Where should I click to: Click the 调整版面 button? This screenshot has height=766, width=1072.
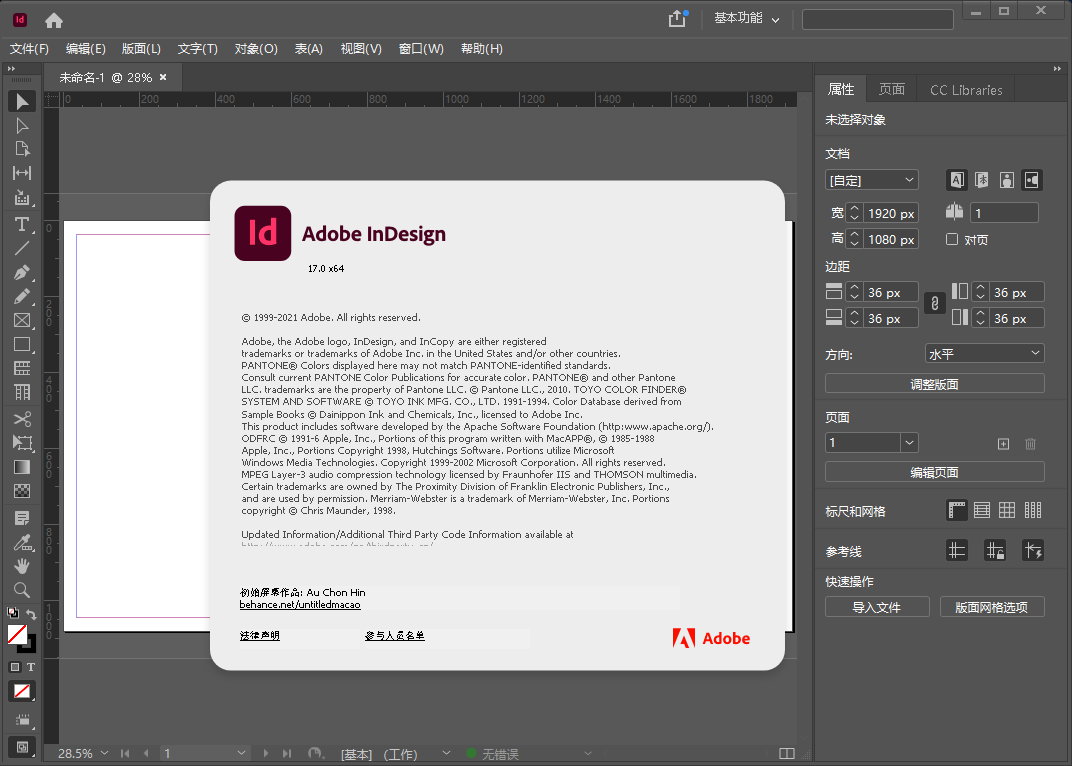[x=934, y=384]
